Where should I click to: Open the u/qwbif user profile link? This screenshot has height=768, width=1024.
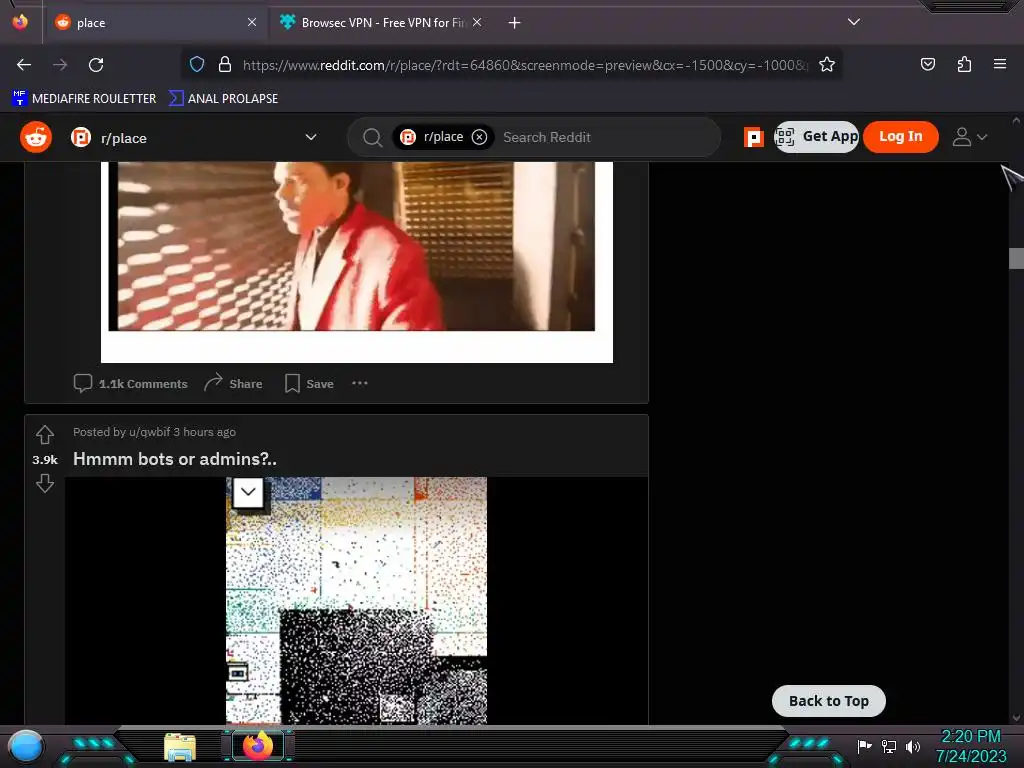150,432
